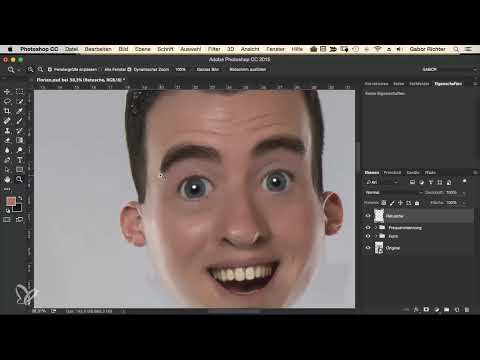Screen dimensions: 480x360
Task: Open the GABOR workspace dropdown
Action: 448,69
